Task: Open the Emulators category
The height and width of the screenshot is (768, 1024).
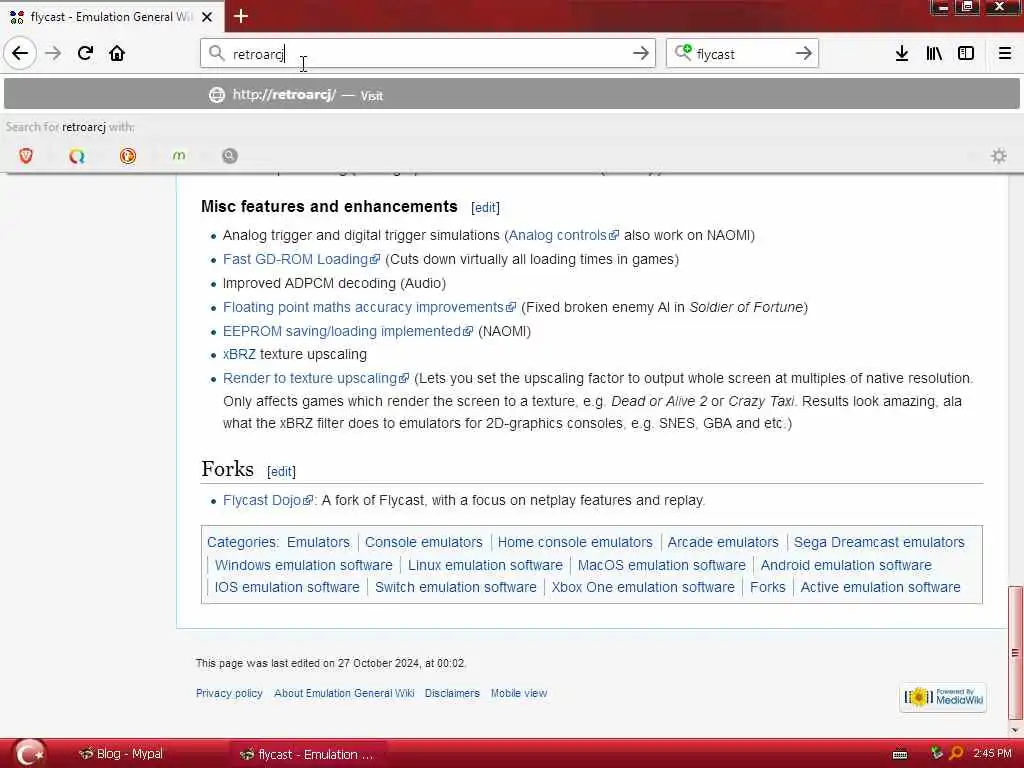Action: (x=318, y=542)
